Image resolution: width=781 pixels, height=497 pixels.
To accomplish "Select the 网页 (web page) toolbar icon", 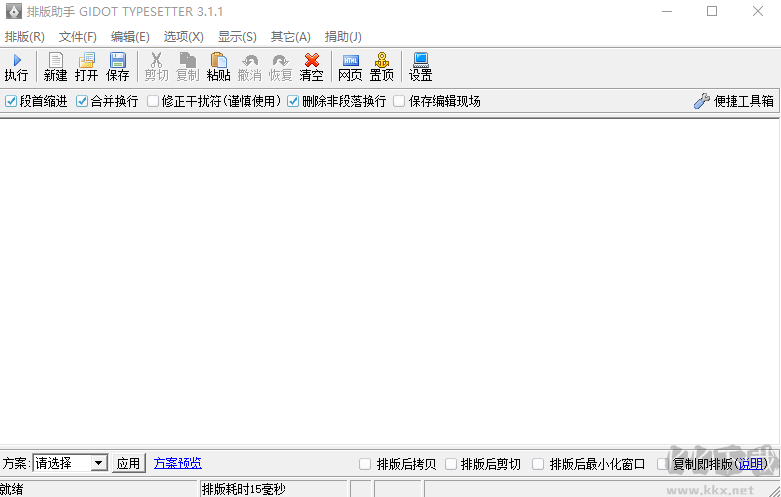I will pos(350,67).
